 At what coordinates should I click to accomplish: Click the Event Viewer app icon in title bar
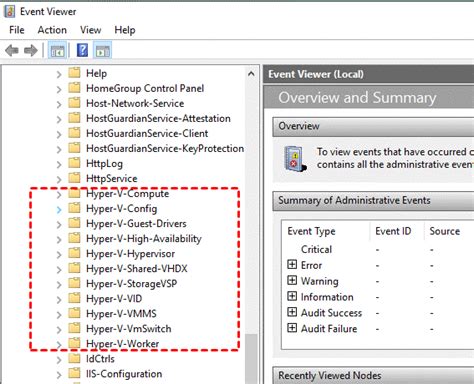click(10, 11)
